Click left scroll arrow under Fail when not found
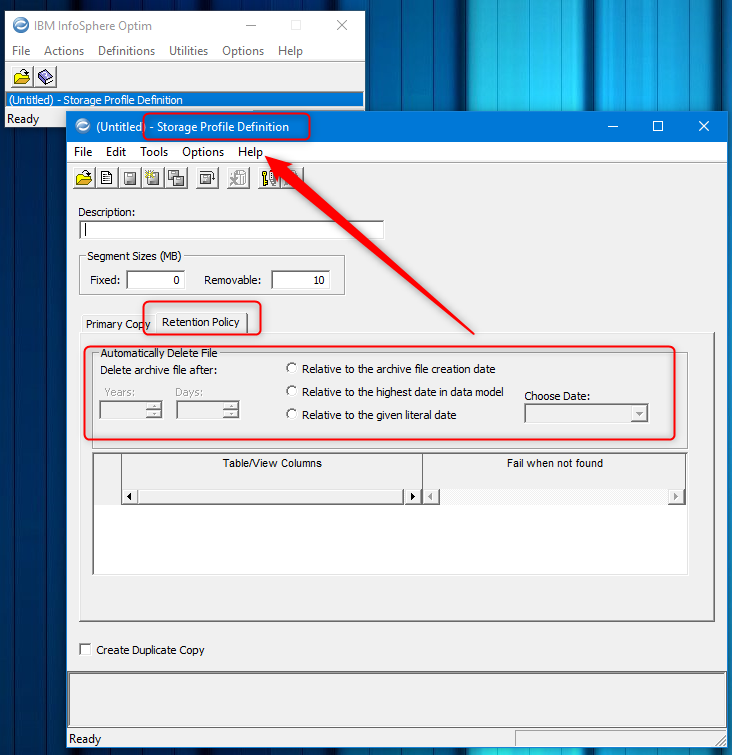Screen dimensions: 732x755 click(x=431, y=496)
